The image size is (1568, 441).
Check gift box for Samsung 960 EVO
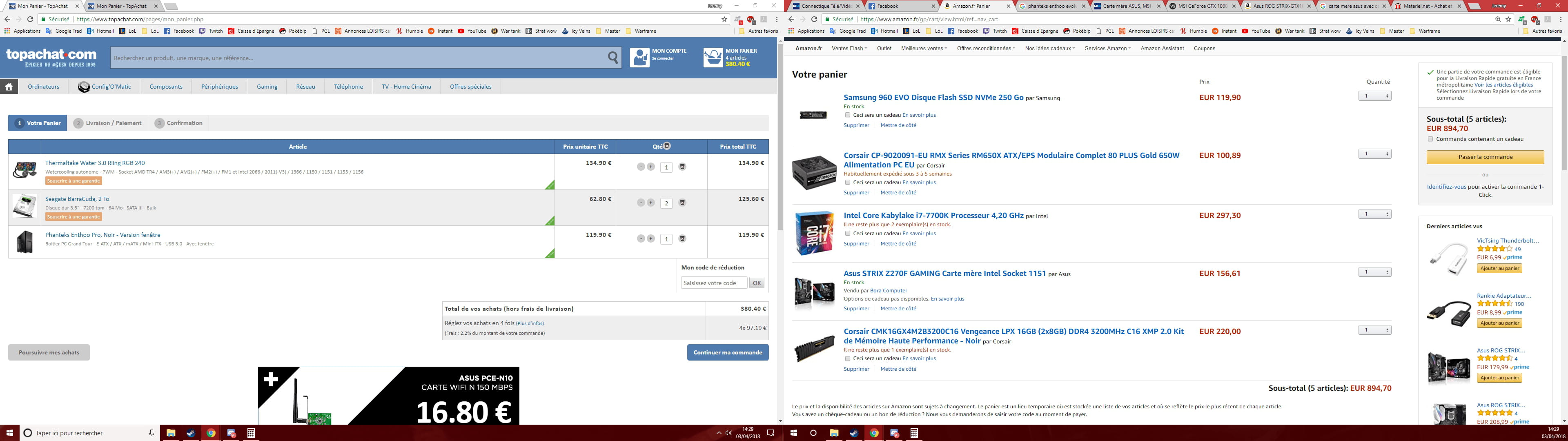(x=847, y=114)
